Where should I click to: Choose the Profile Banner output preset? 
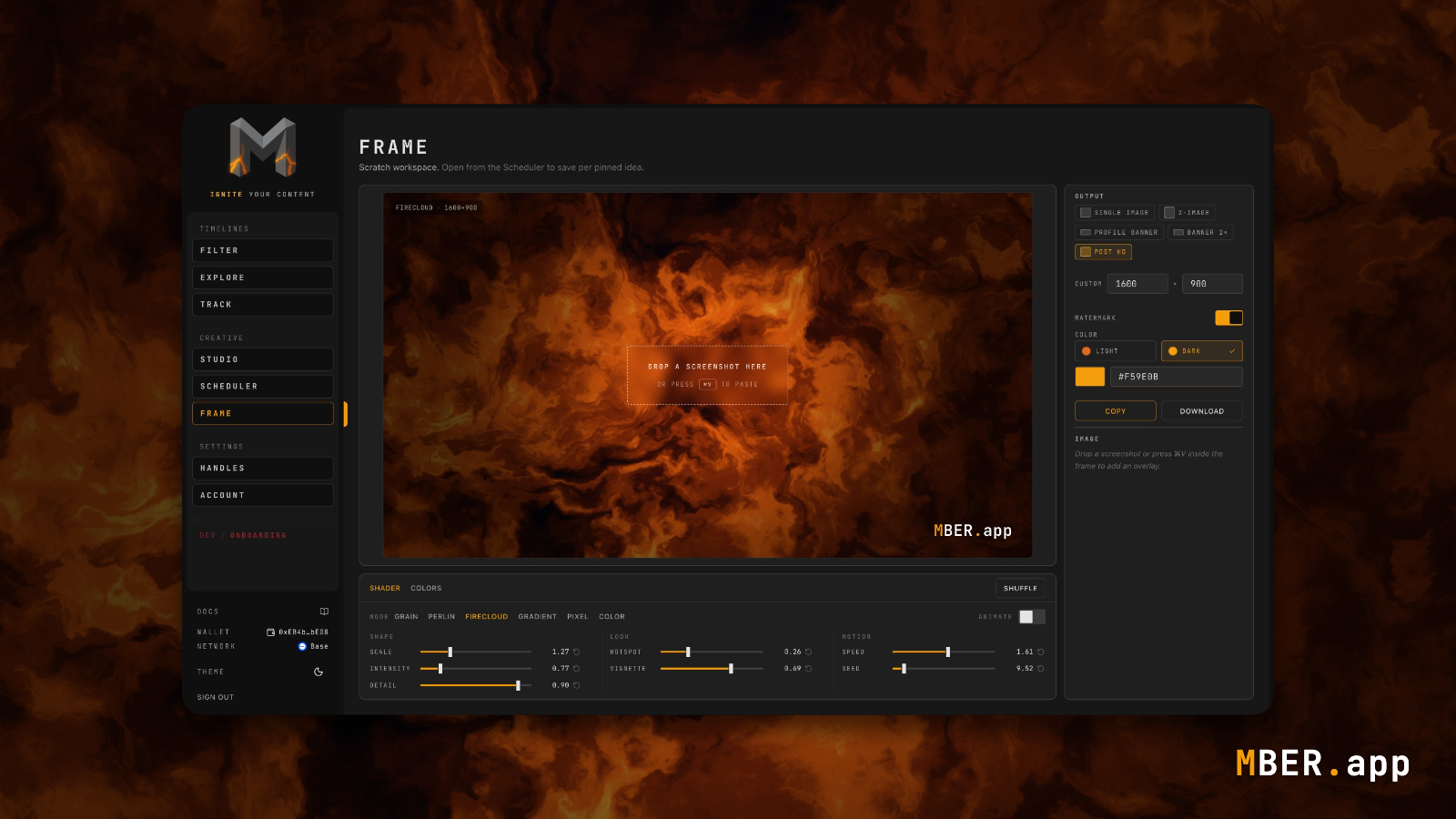[1119, 232]
